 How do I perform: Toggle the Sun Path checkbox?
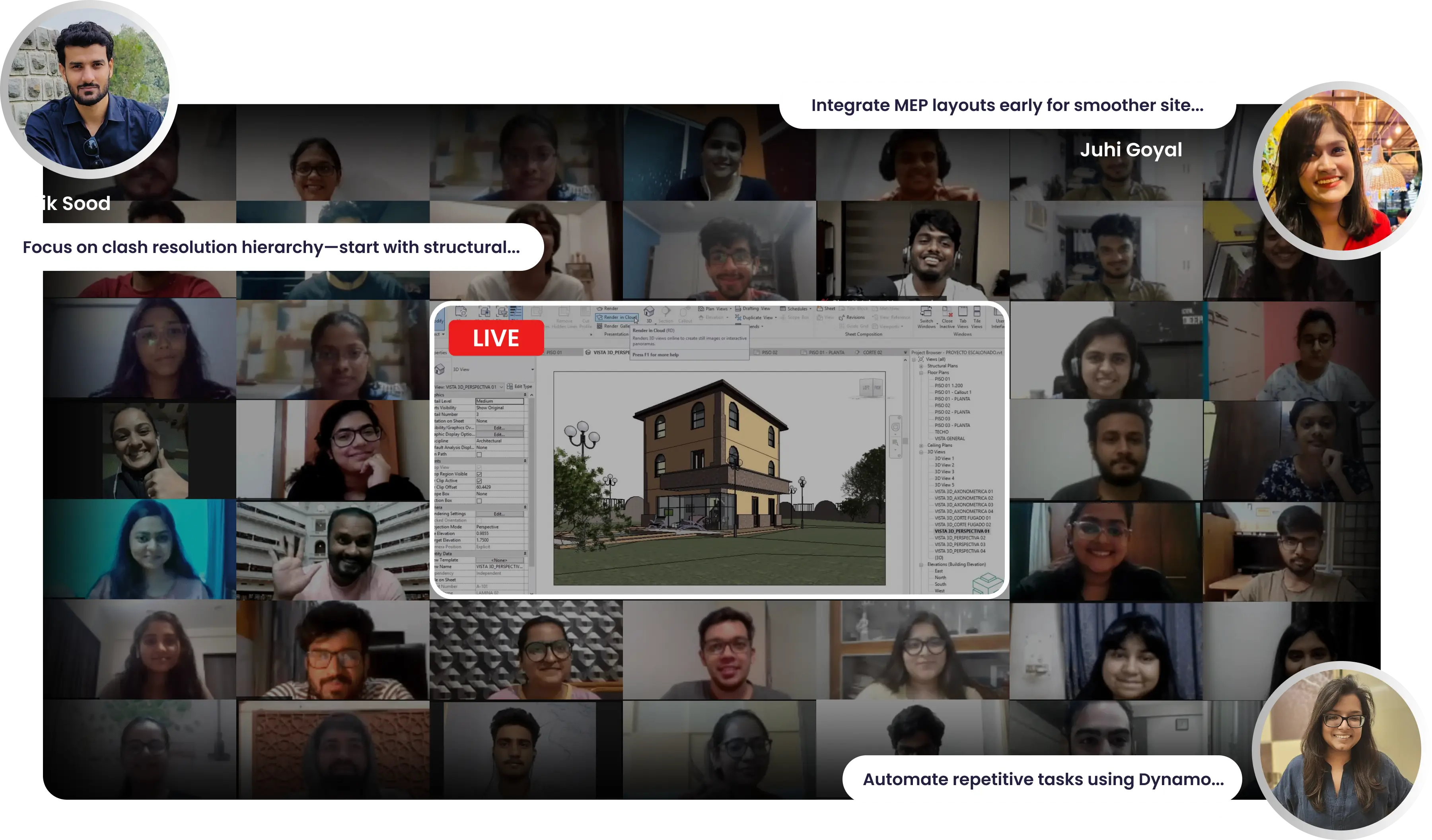tap(479, 454)
